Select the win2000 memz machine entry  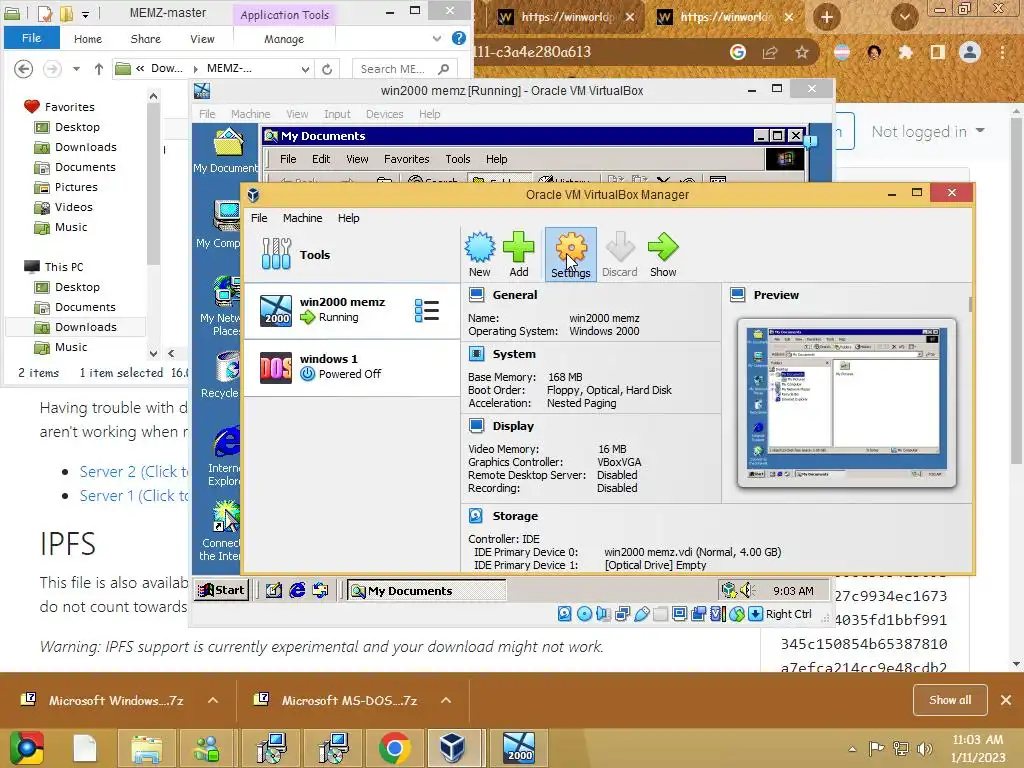[x=351, y=310]
